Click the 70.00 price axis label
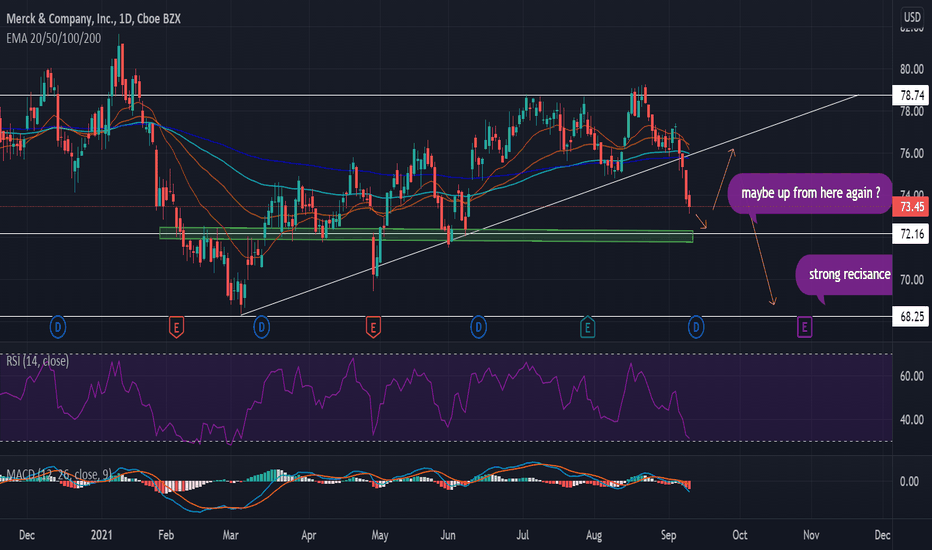Viewport: 932px width, 550px height. point(912,279)
